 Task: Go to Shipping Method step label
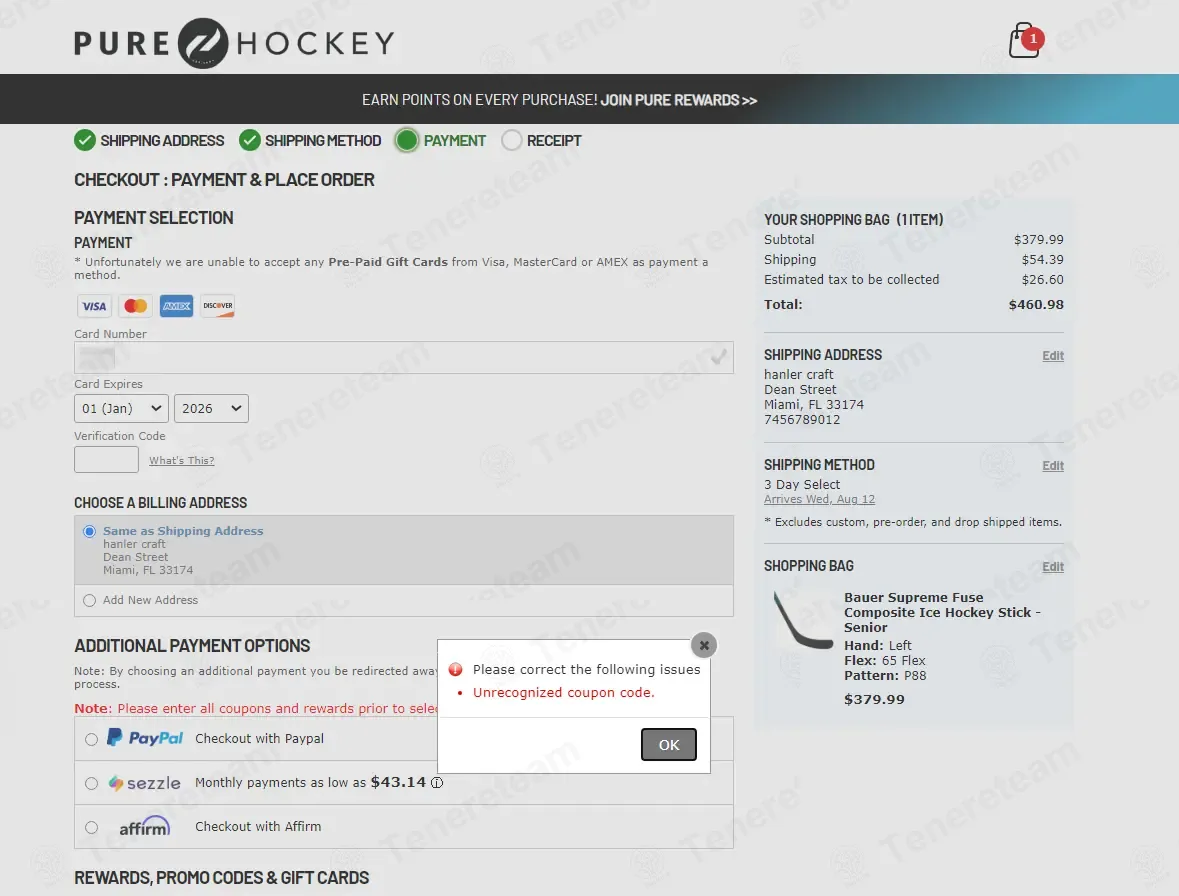tap(323, 141)
